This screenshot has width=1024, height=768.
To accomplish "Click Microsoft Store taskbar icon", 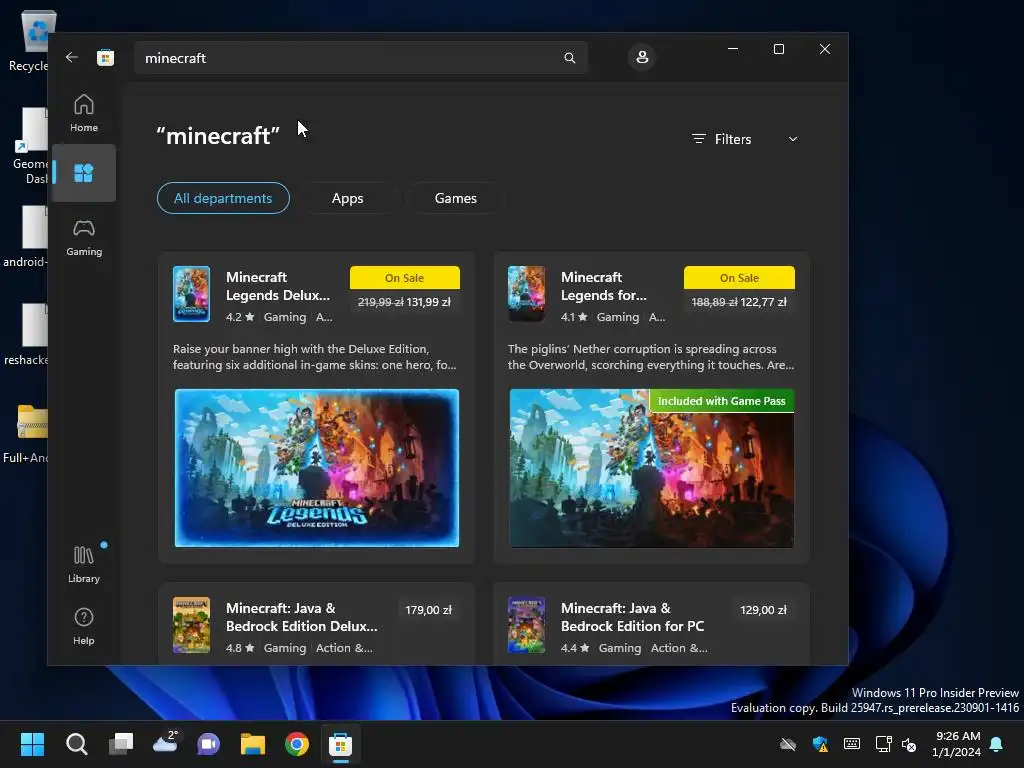I will coord(340,744).
